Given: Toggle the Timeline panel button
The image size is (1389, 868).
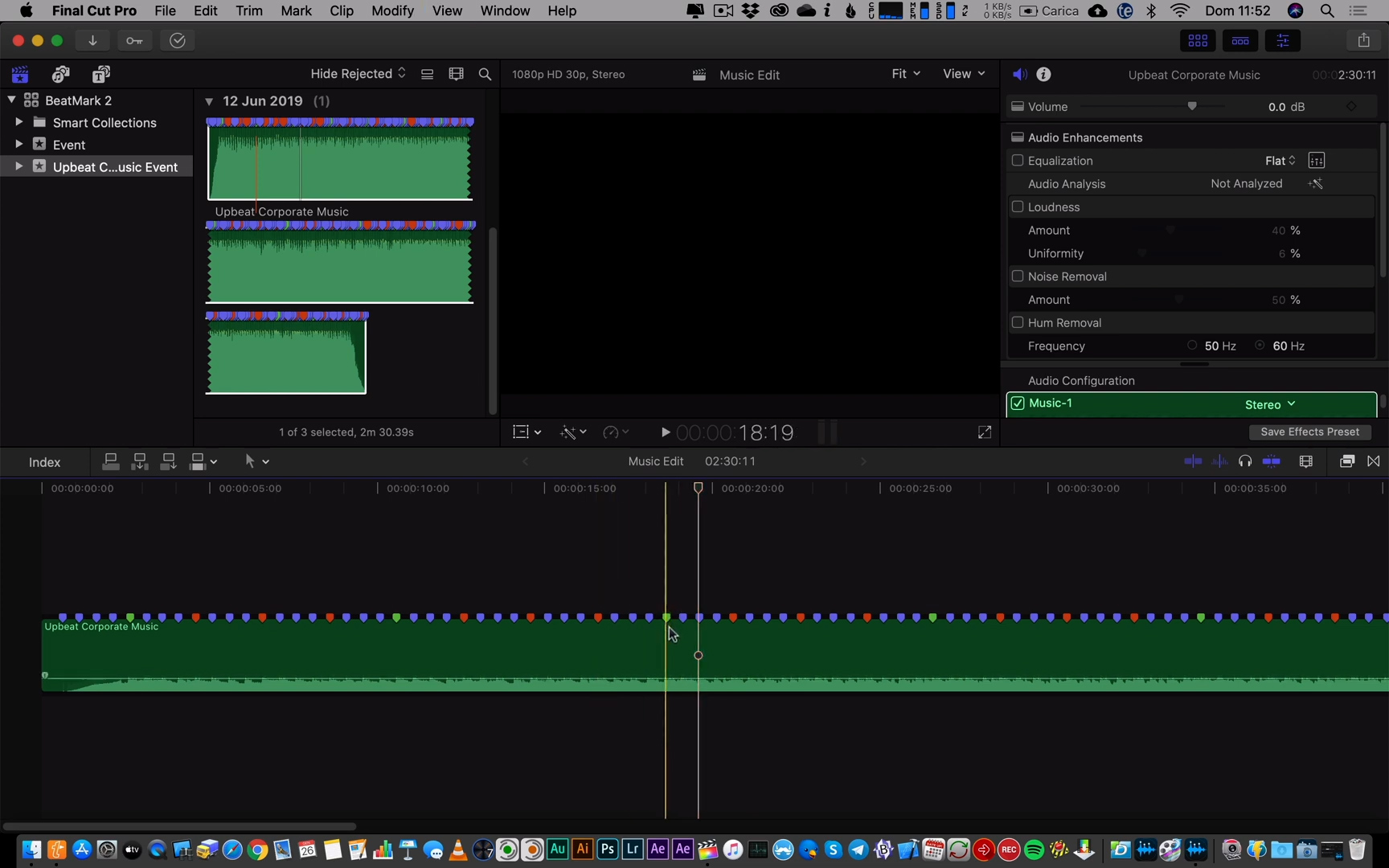Looking at the screenshot, I should 1240,40.
